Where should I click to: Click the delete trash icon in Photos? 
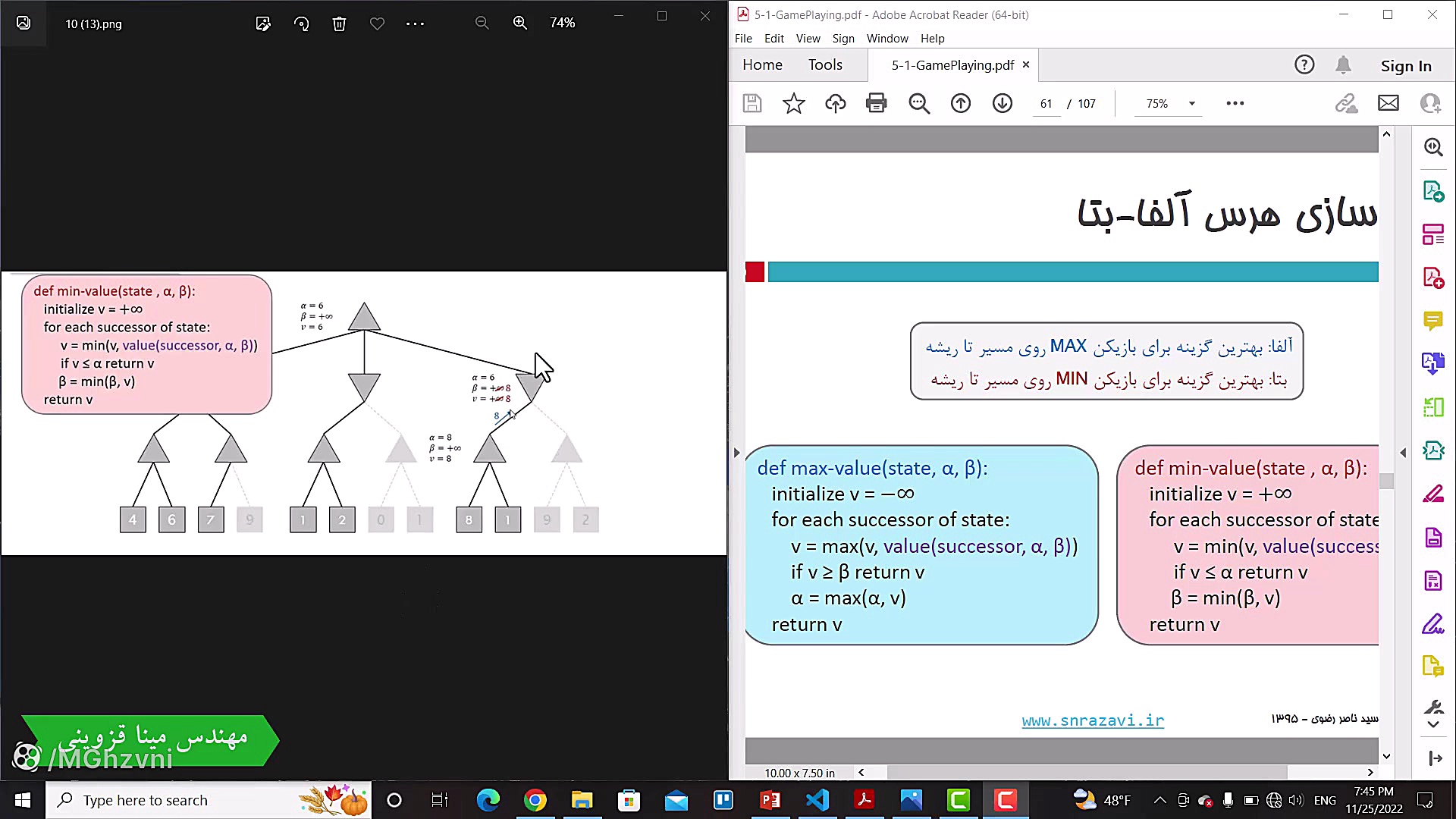(339, 24)
